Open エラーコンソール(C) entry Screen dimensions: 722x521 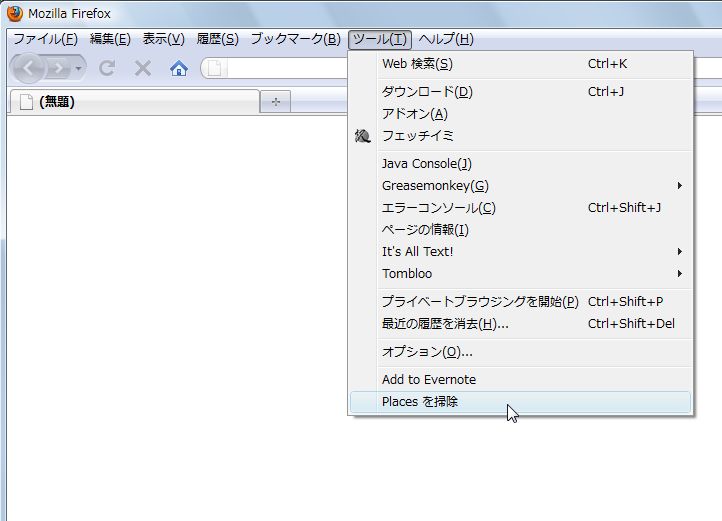[520, 208]
